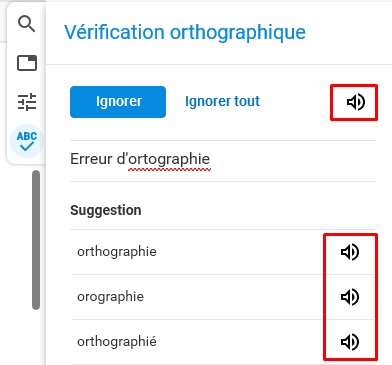Click the word Vérification in the panel title
392x365 pixels.
tap(114, 32)
